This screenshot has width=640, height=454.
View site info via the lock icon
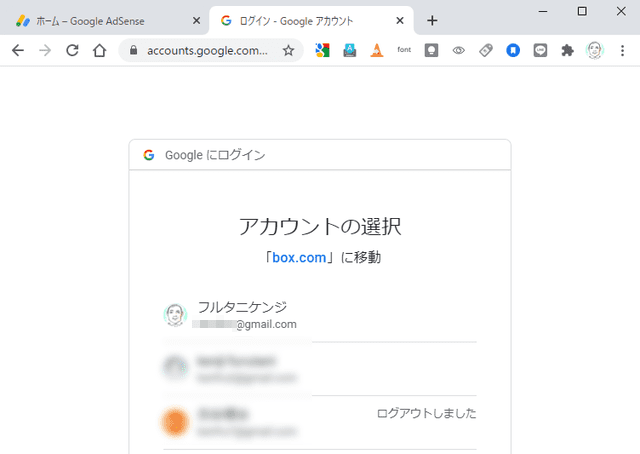pyautogui.click(x=133, y=50)
